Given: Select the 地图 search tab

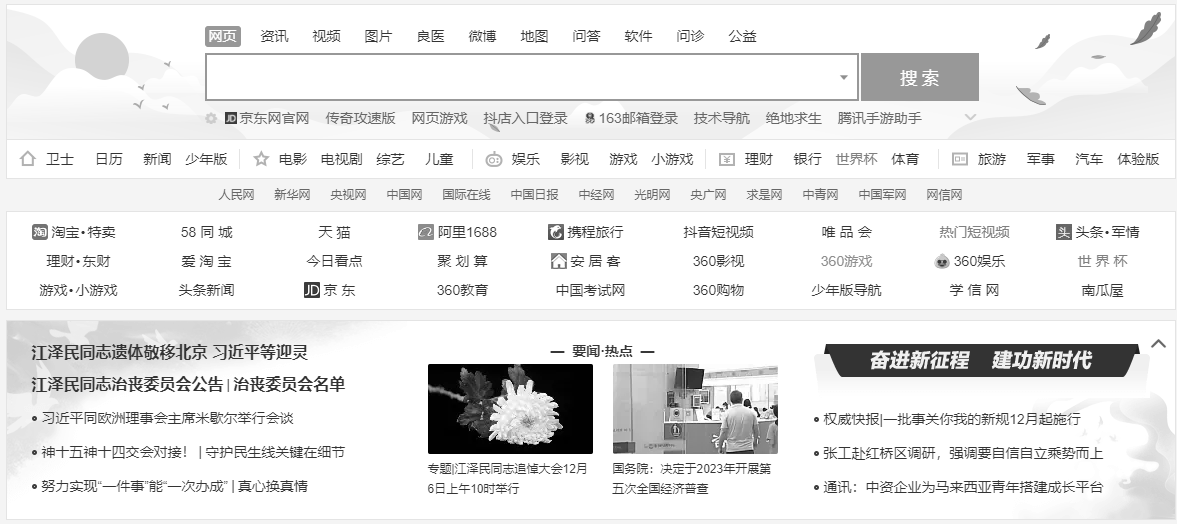Looking at the screenshot, I should point(534,36).
